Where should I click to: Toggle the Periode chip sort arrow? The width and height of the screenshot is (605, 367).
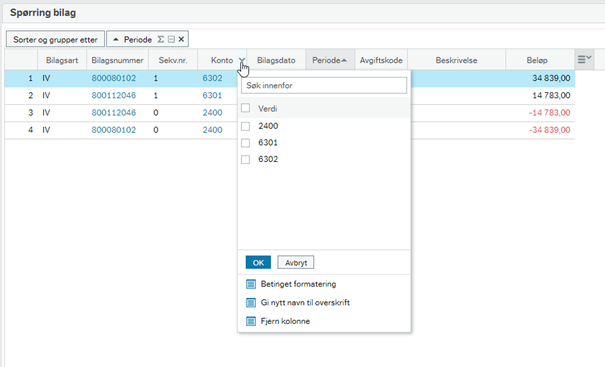pyautogui.click(x=115, y=39)
